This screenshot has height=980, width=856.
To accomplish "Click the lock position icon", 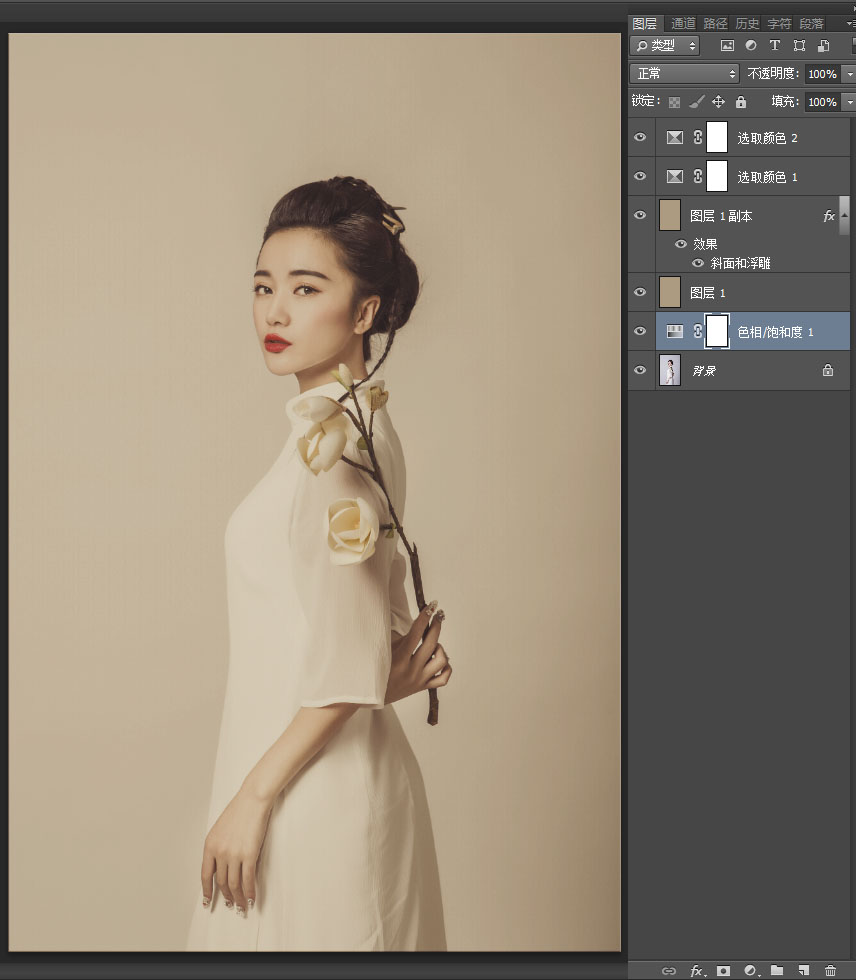I will click(719, 102).
